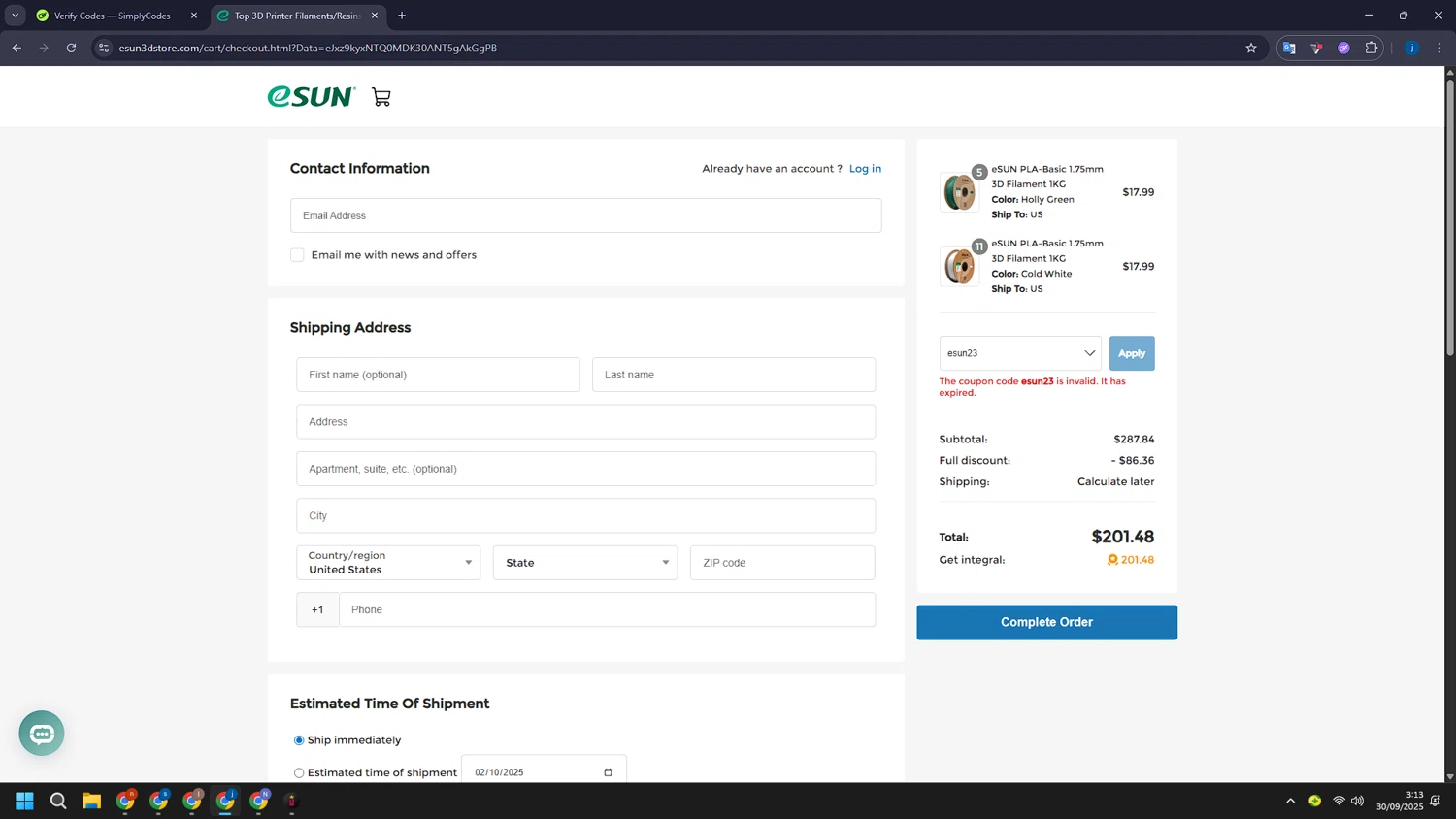Open a new browser tab
Viewport: 1456px width, 819px height.
(402, 16)
